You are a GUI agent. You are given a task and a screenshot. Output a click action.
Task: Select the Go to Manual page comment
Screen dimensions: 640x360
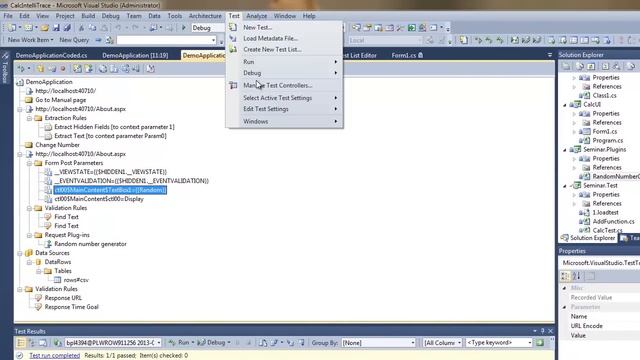60,100
